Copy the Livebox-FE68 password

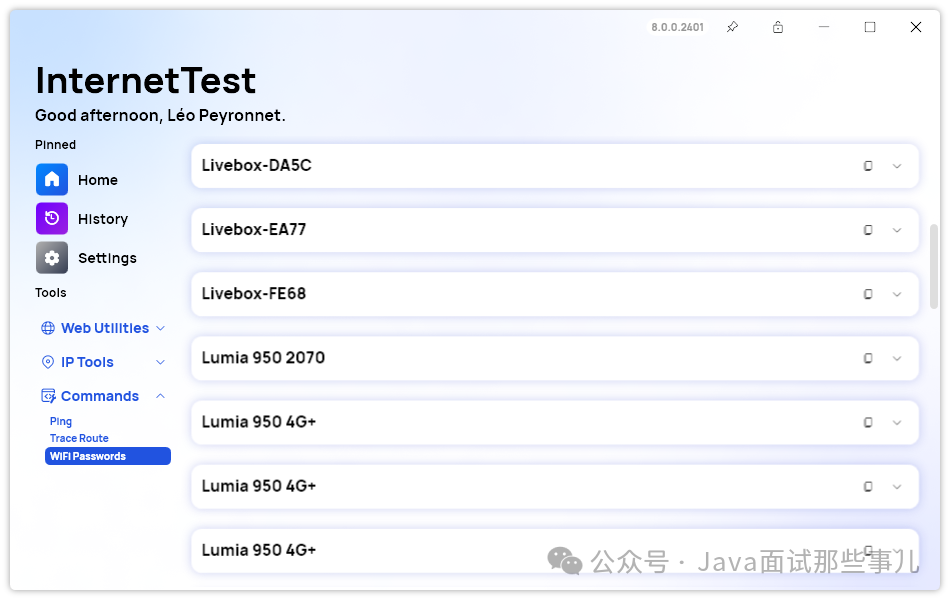point(868,295)
